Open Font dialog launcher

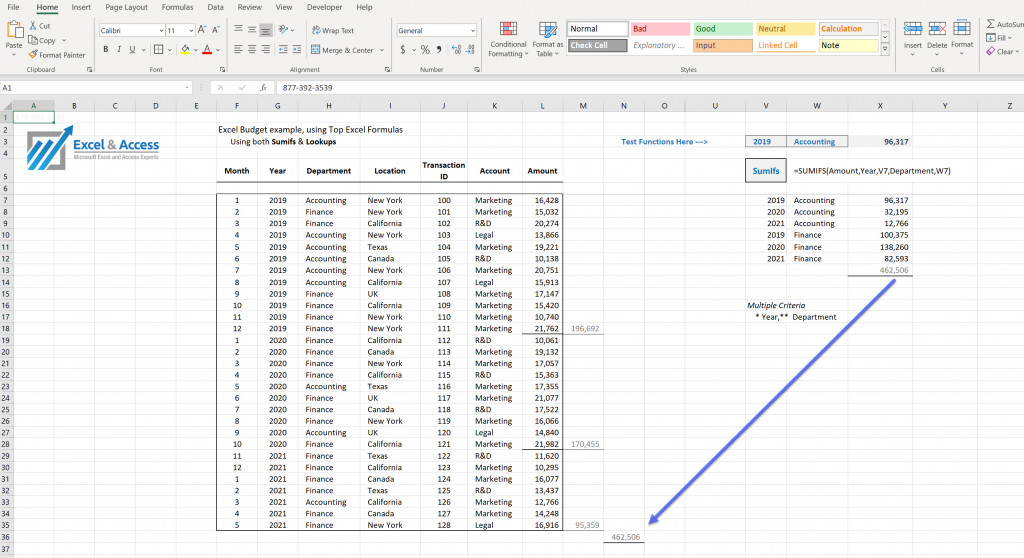coord(223,69)
